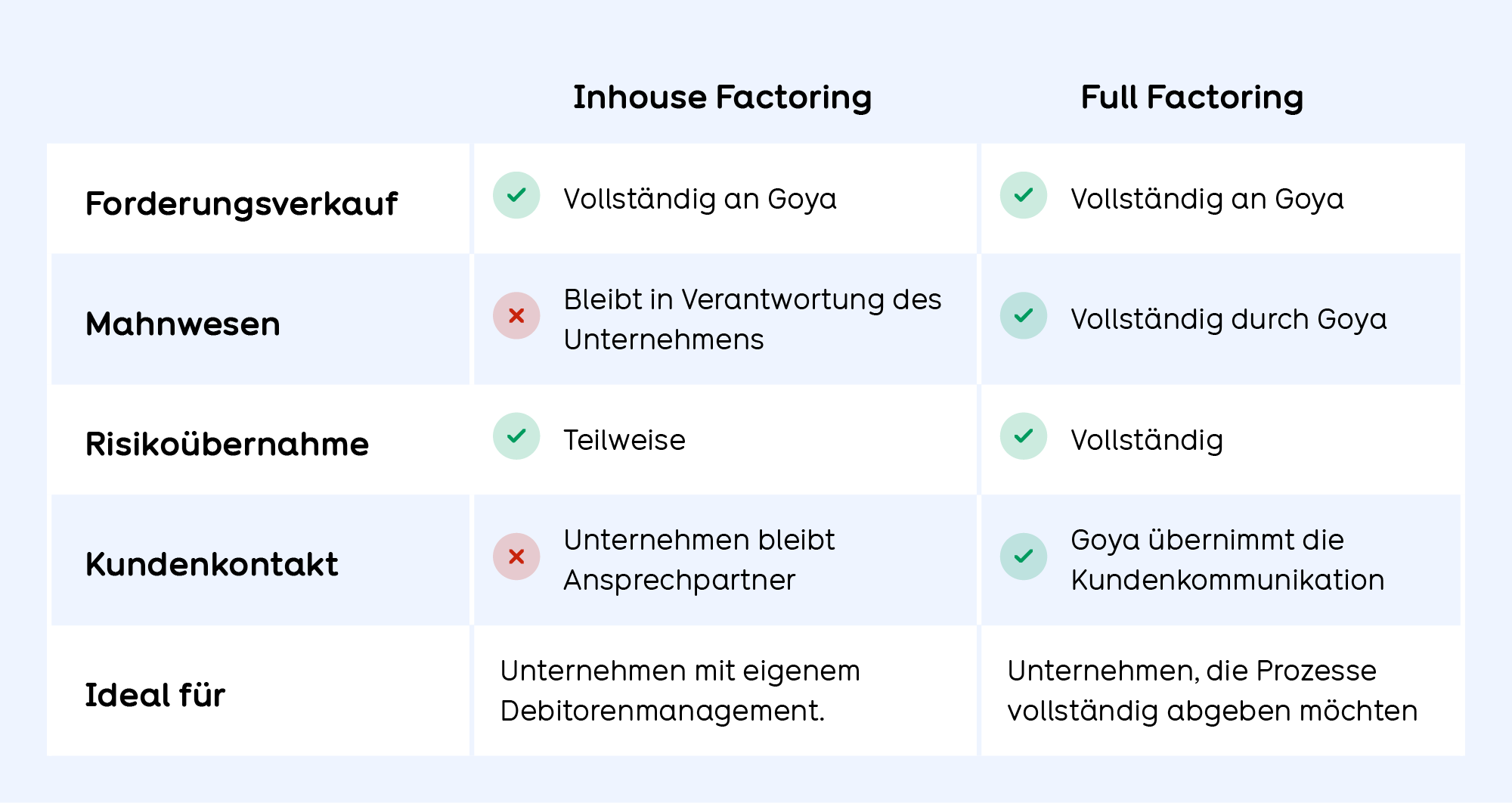Viewport: 1512px width, 803px height.
Task: Click the checkmark beside Goya übernimmt die Kundenkommunikation
Action: pyautogui.click(x=1024, y=557)
